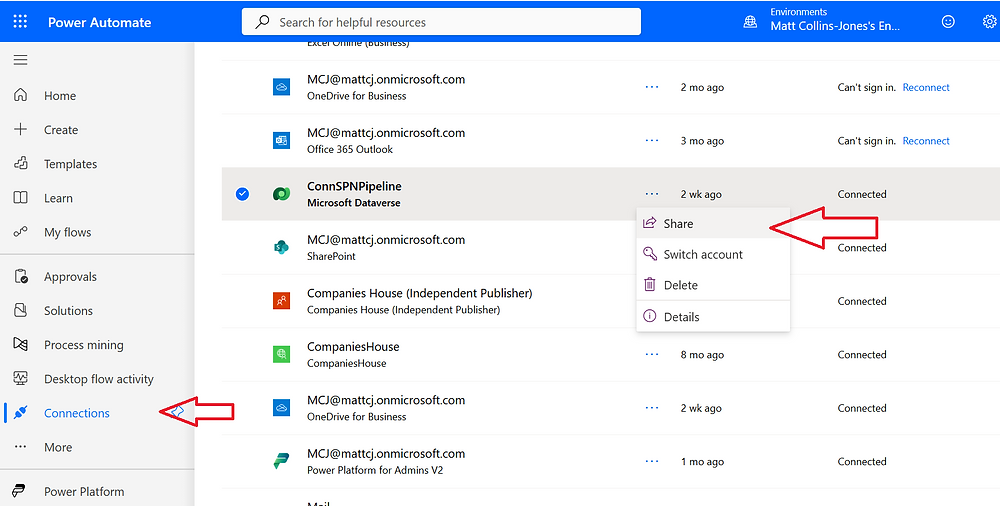This screenshot has height=506, width=1000.
Task: Click the SharePoint connection icon
Action: [281, 248]
